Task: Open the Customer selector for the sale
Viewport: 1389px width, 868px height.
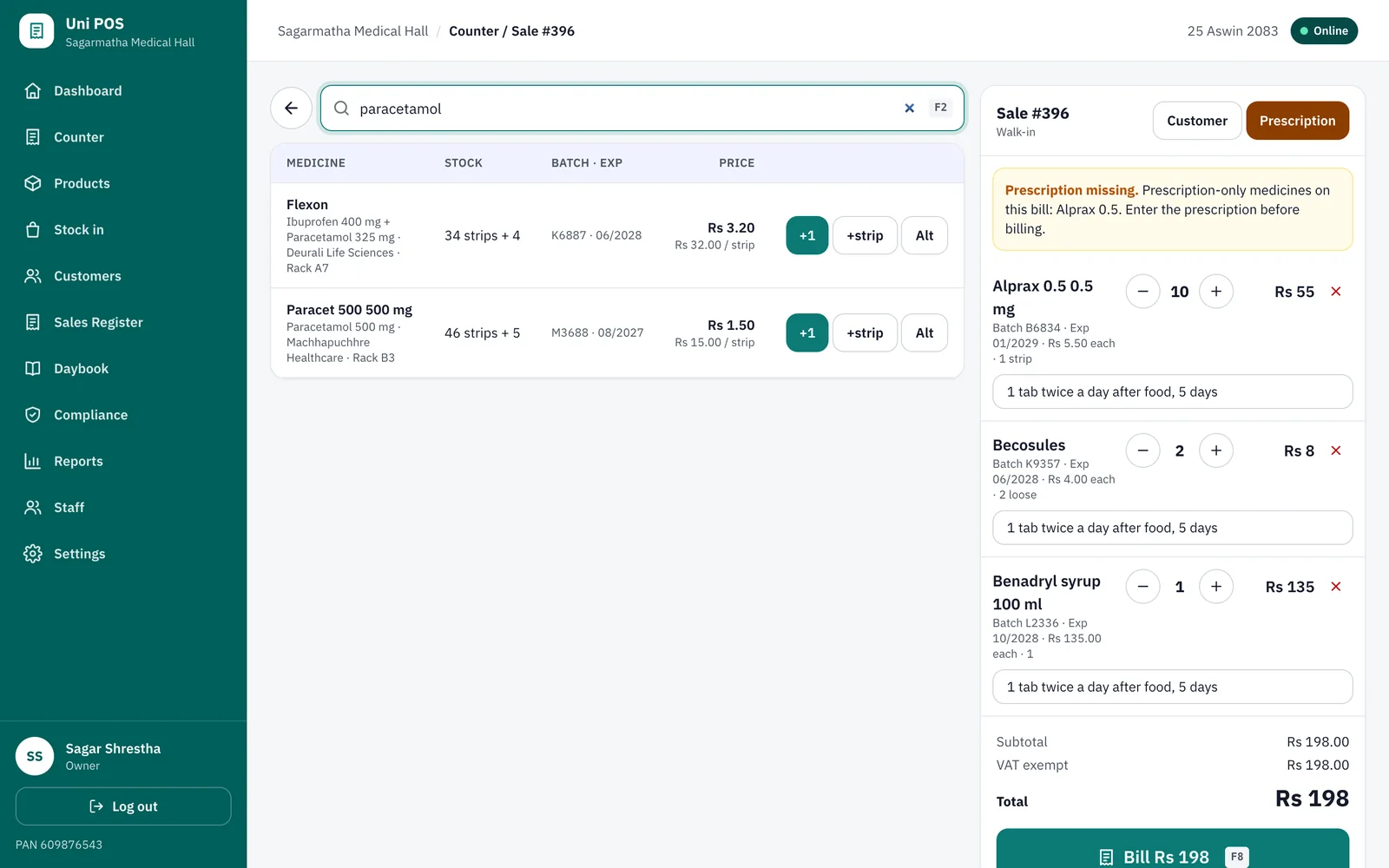Action: tap(1197, 121)
